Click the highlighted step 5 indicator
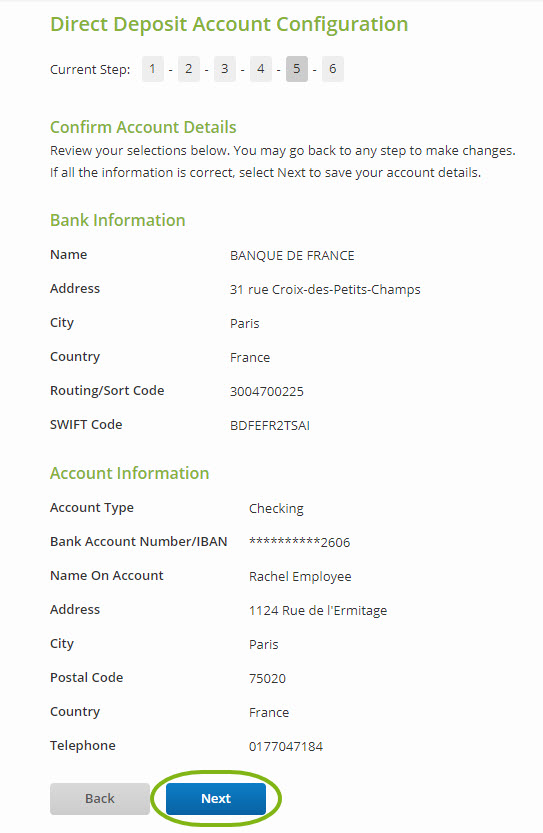The width and height of the screenshot is (543, 833). [x=296, y=69]
